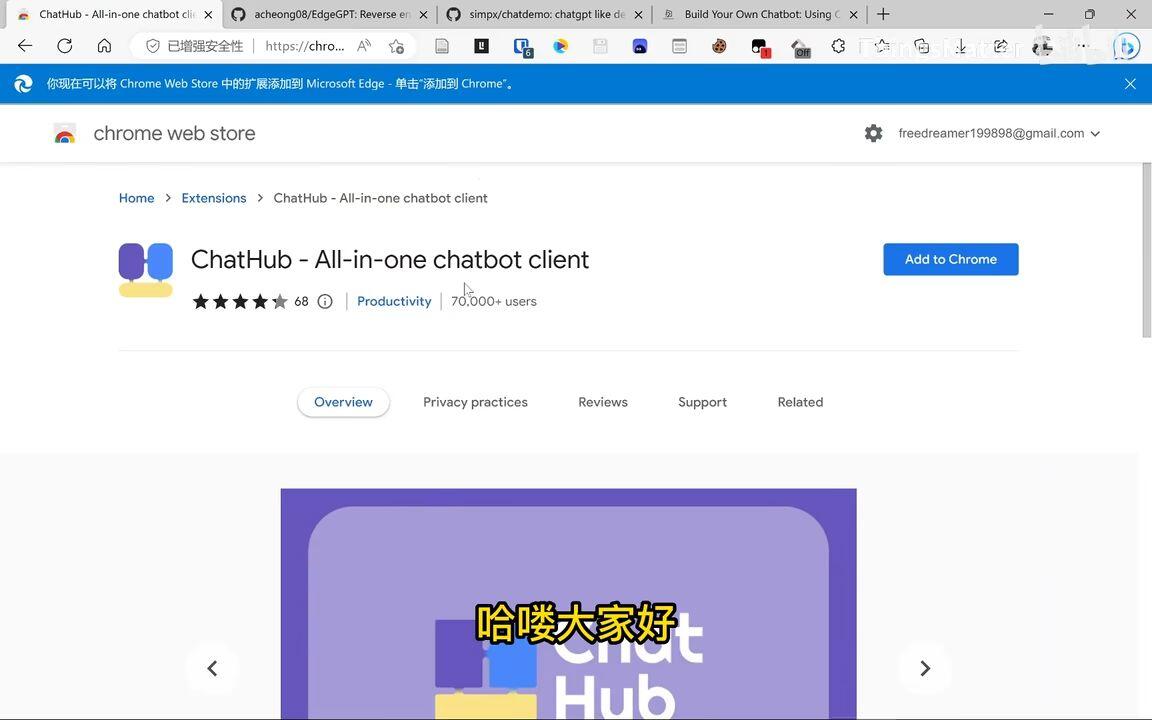
Task: Switch to Build Your Own Chatbot tab
Action: pyautogui.click(x=760, y=15)
